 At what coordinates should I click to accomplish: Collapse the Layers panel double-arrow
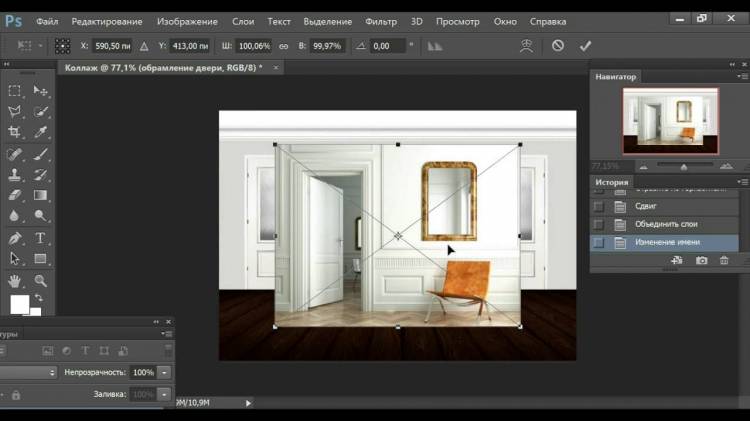(x=156, y=322)
